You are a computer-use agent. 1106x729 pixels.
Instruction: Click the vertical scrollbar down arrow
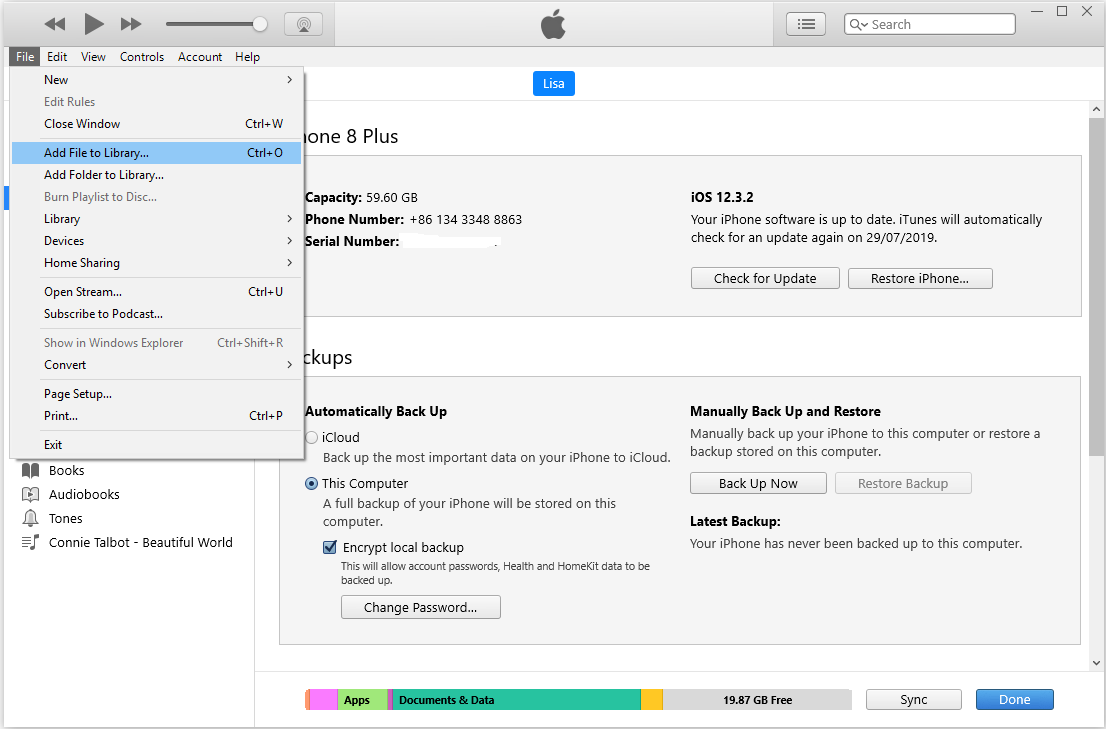1096,663
